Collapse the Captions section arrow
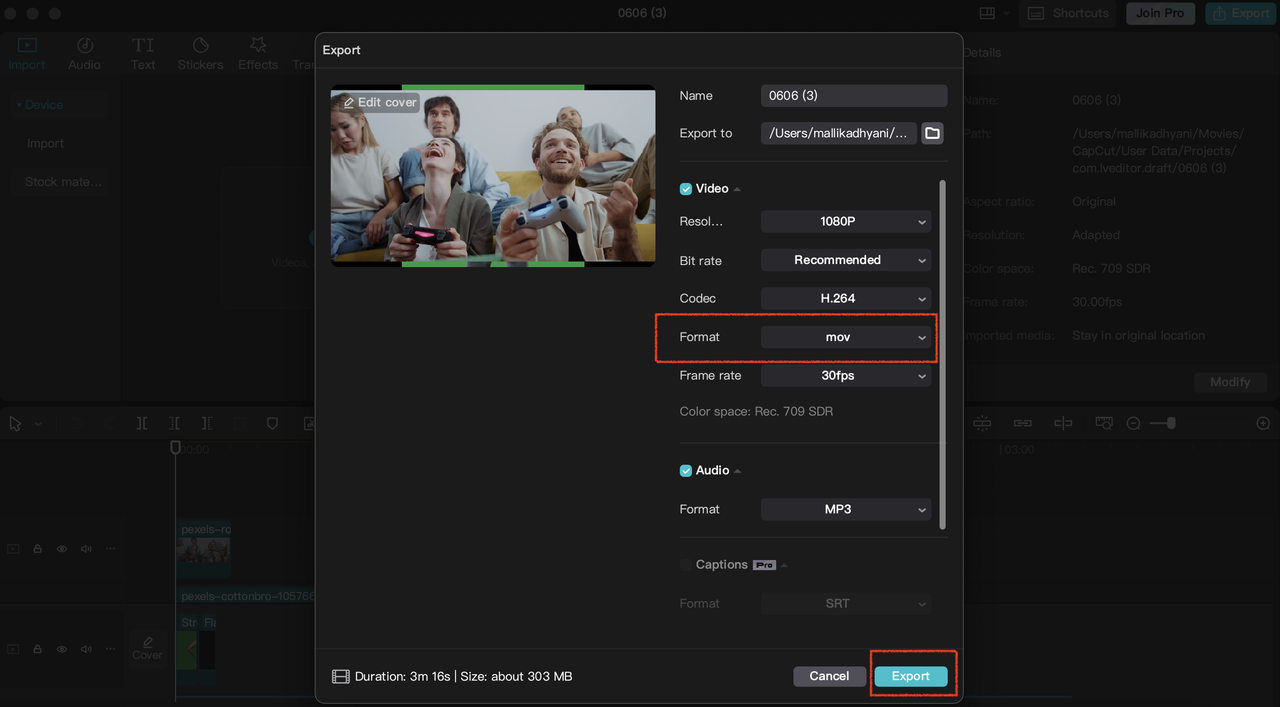The height and width of the screenshot is (707, 1280). click(785, 565)
